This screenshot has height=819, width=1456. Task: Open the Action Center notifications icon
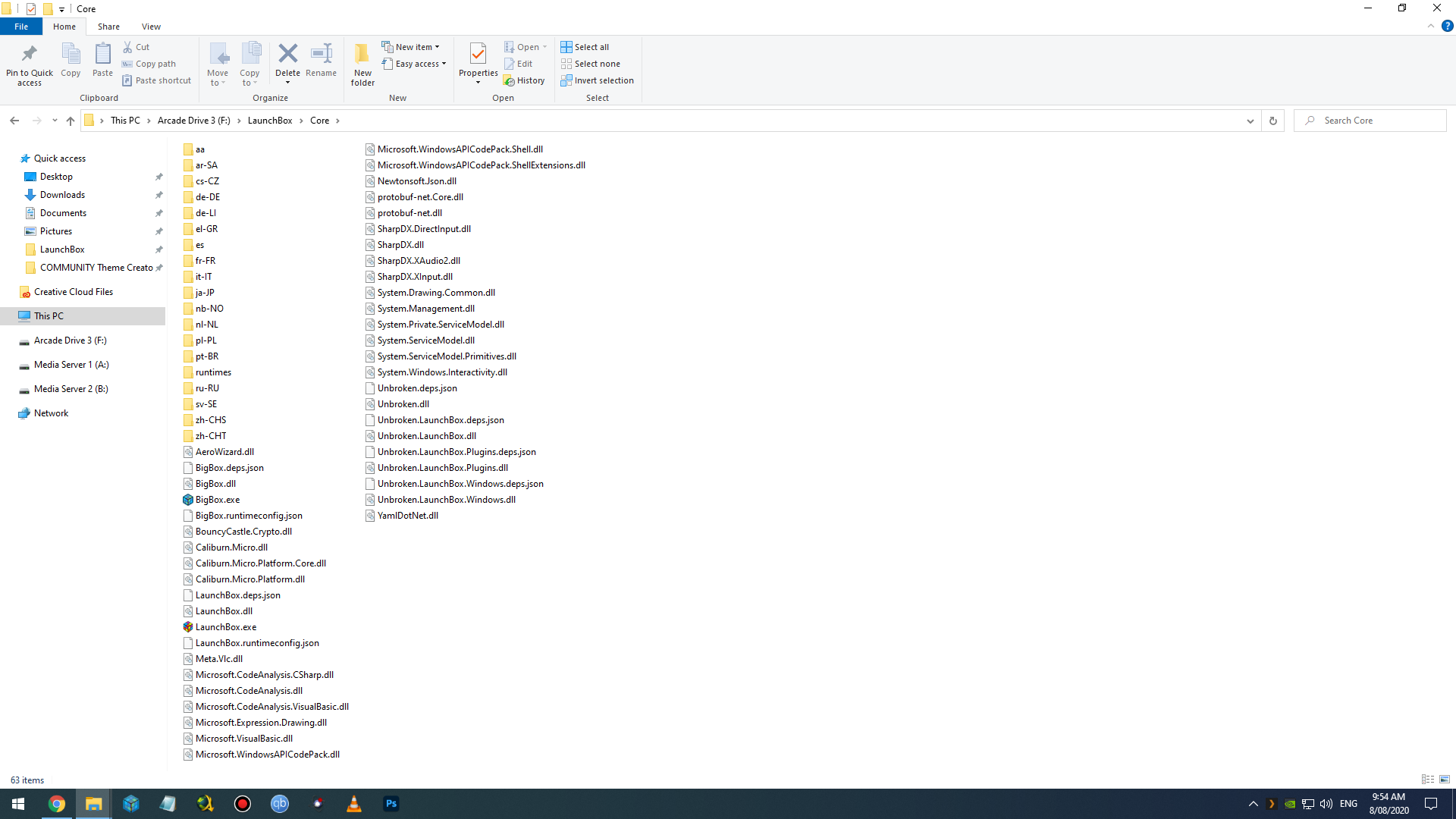(x=1431, y=804)
